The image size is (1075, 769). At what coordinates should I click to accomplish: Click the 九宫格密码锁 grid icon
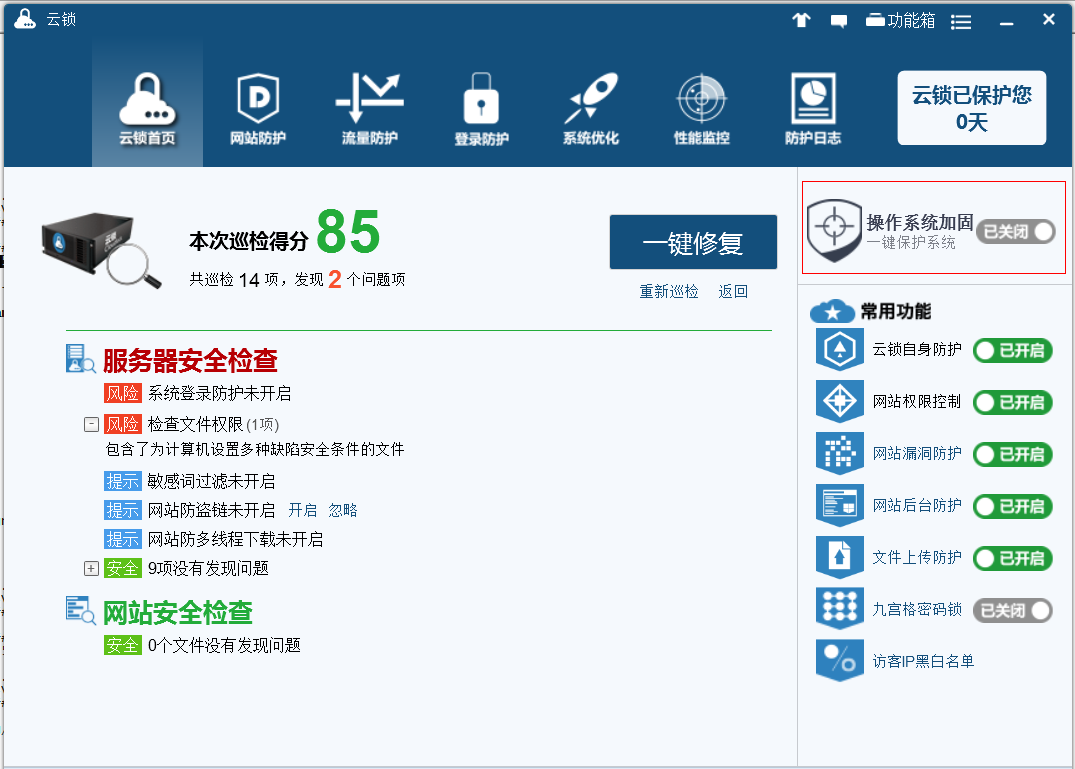[840, 609]
